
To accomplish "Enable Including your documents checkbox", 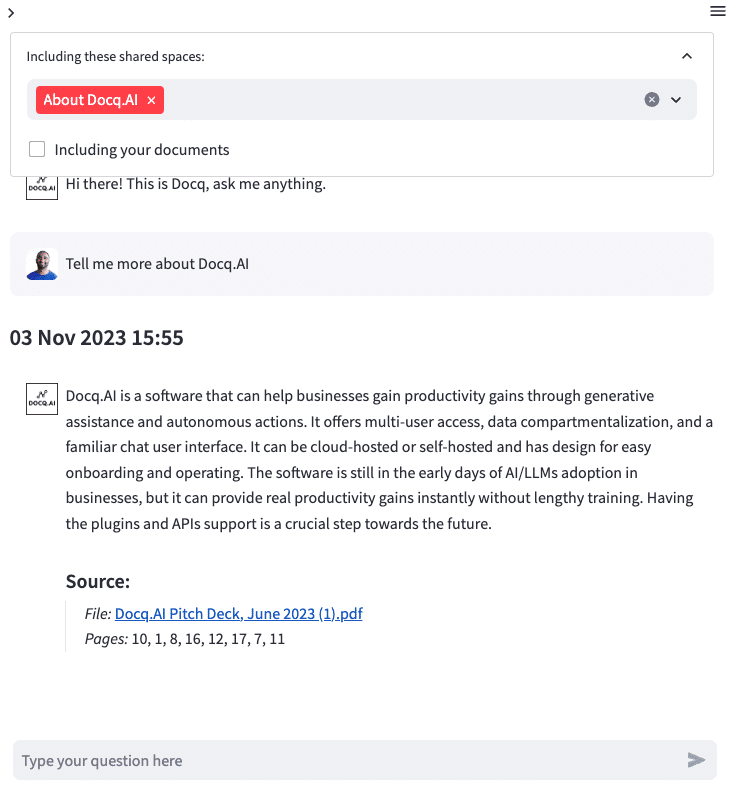I will point(37,150).
